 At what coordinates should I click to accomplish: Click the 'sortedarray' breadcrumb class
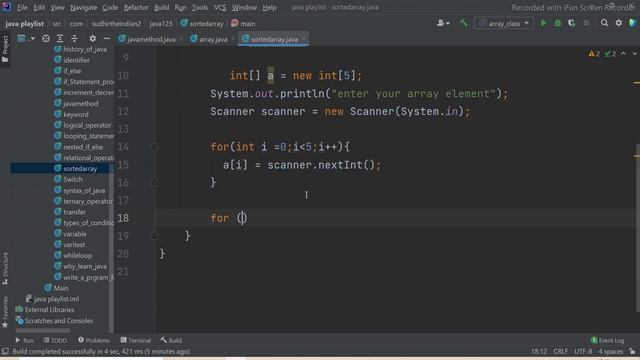tap(202, 24)
